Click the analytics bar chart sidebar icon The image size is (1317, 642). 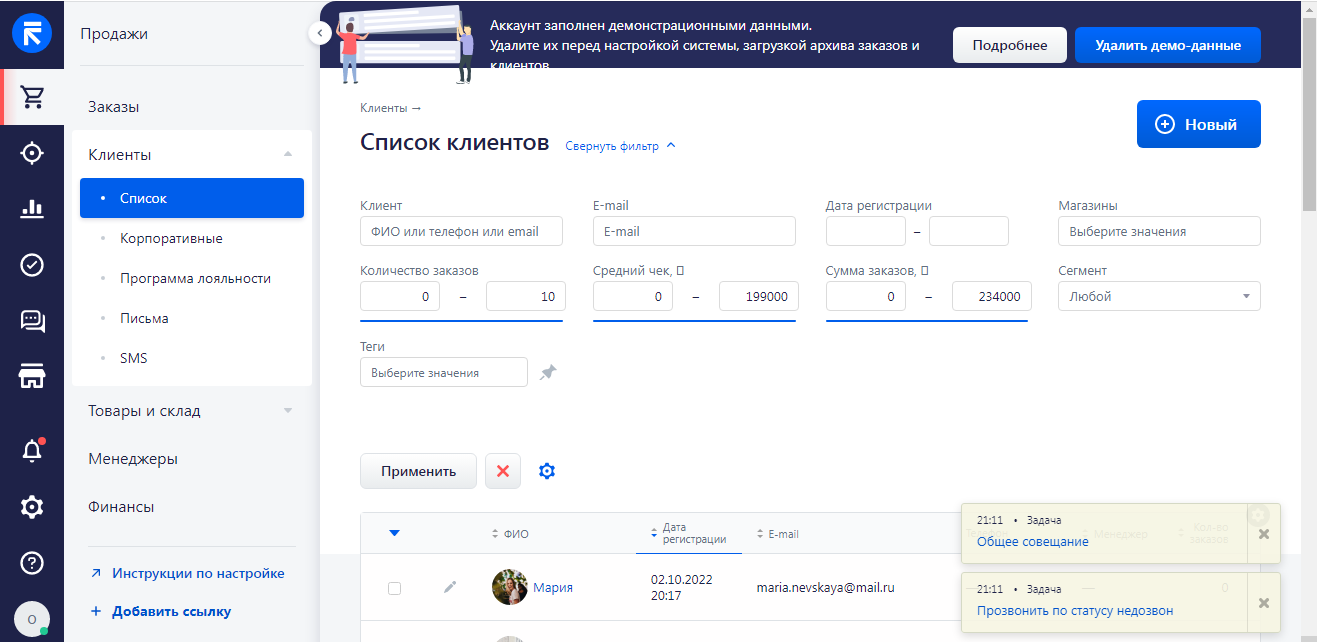pos(32,209)
